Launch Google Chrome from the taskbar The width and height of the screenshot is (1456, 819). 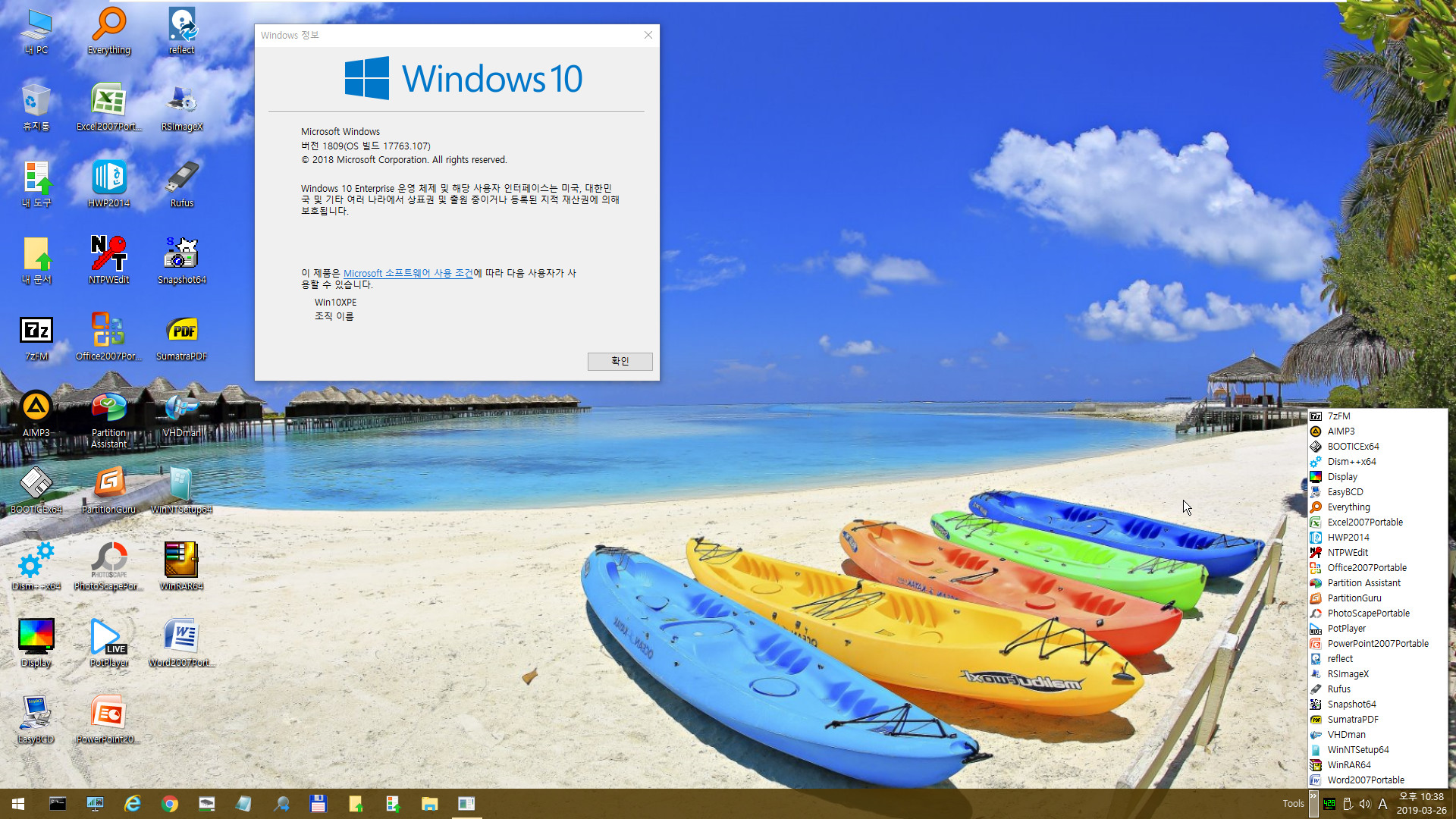pos(169,804)
